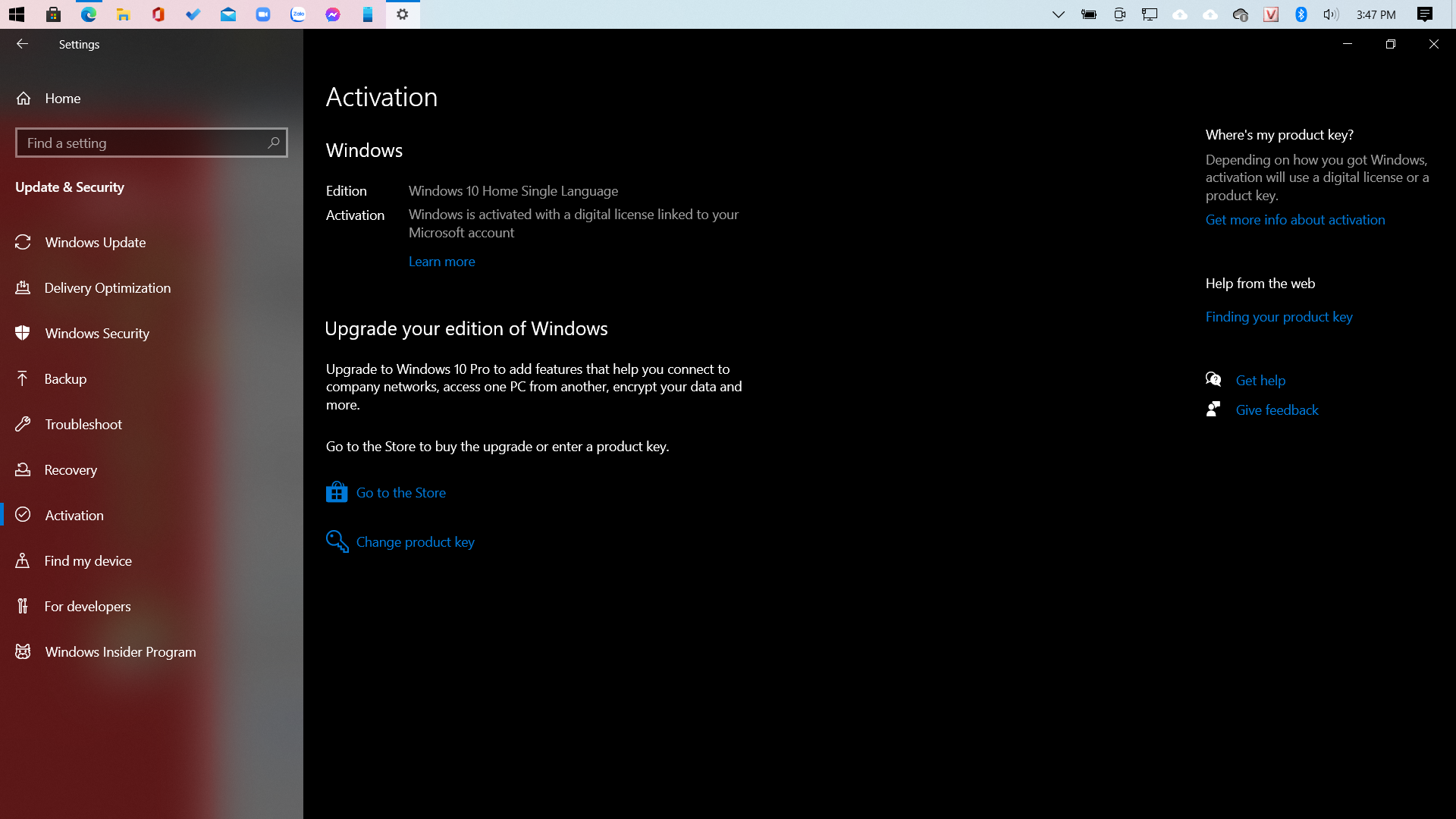Screen dimensions: 1456x819
Task: Click the red V tray icon
Action: pos(1271,14)
